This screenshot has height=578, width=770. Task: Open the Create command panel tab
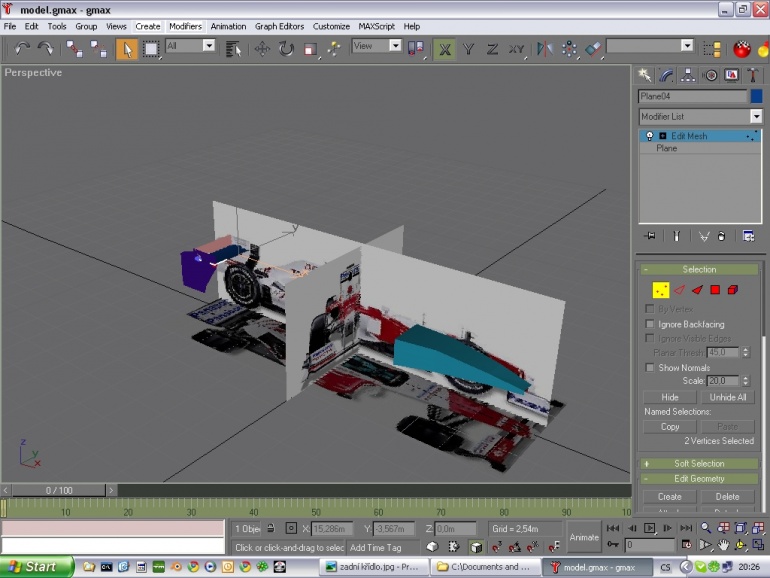point(644,75)
